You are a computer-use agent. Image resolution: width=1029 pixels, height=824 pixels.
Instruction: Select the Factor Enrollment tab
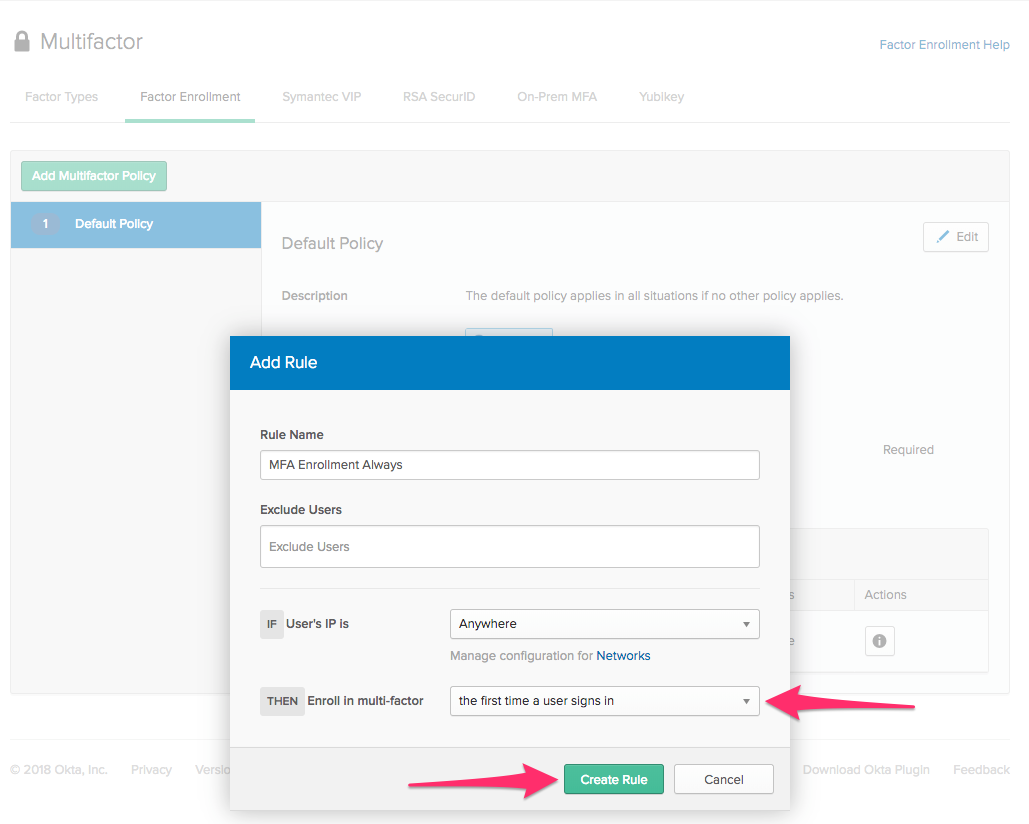pos(190,97)
